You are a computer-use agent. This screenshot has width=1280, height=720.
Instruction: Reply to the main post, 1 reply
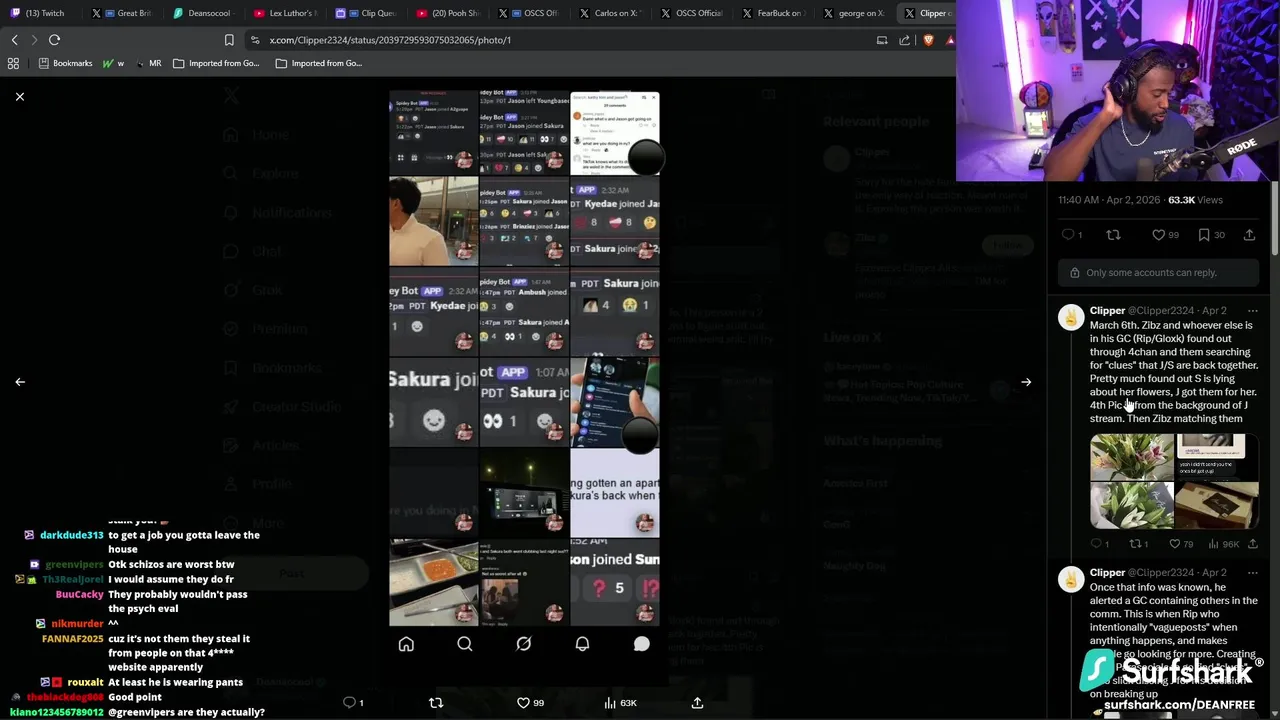coord(1070,235)
